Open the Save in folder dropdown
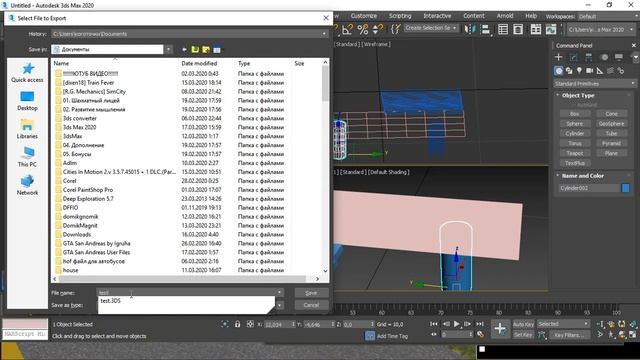The width and height of the screenshot is (640, 360). tap(169, 49)
